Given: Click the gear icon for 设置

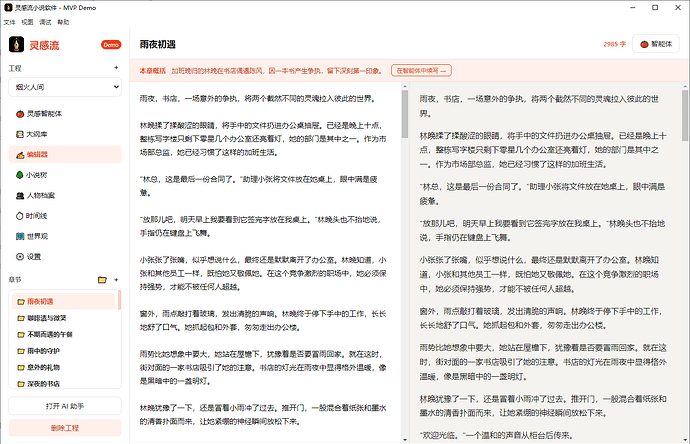Looking at the screenshot, I should pos(20,257).
